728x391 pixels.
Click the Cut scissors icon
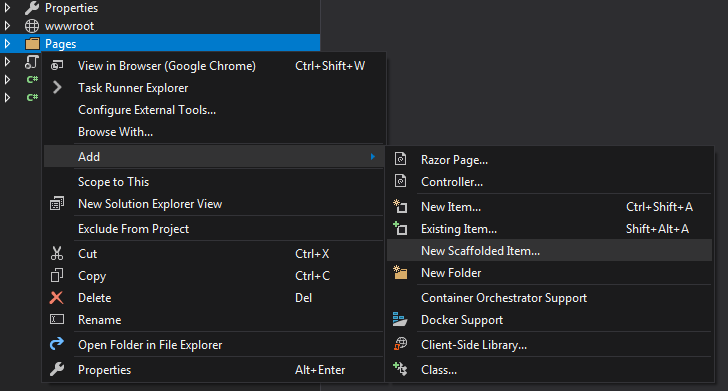[57, 254]
